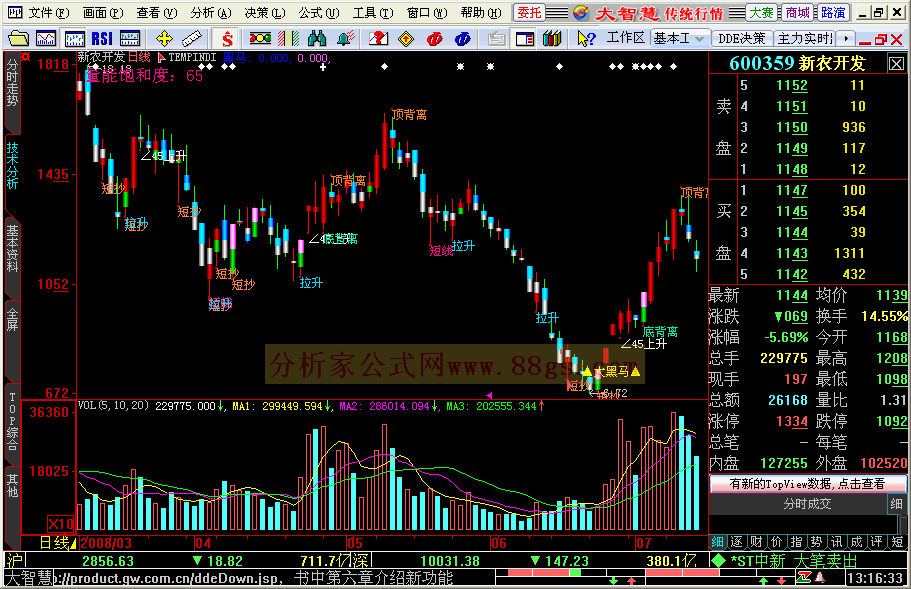Click the candlestick K-line chart icon
The width and height of the screenshot is (911, 589).
pyautogui.click(x=74, y=39)
